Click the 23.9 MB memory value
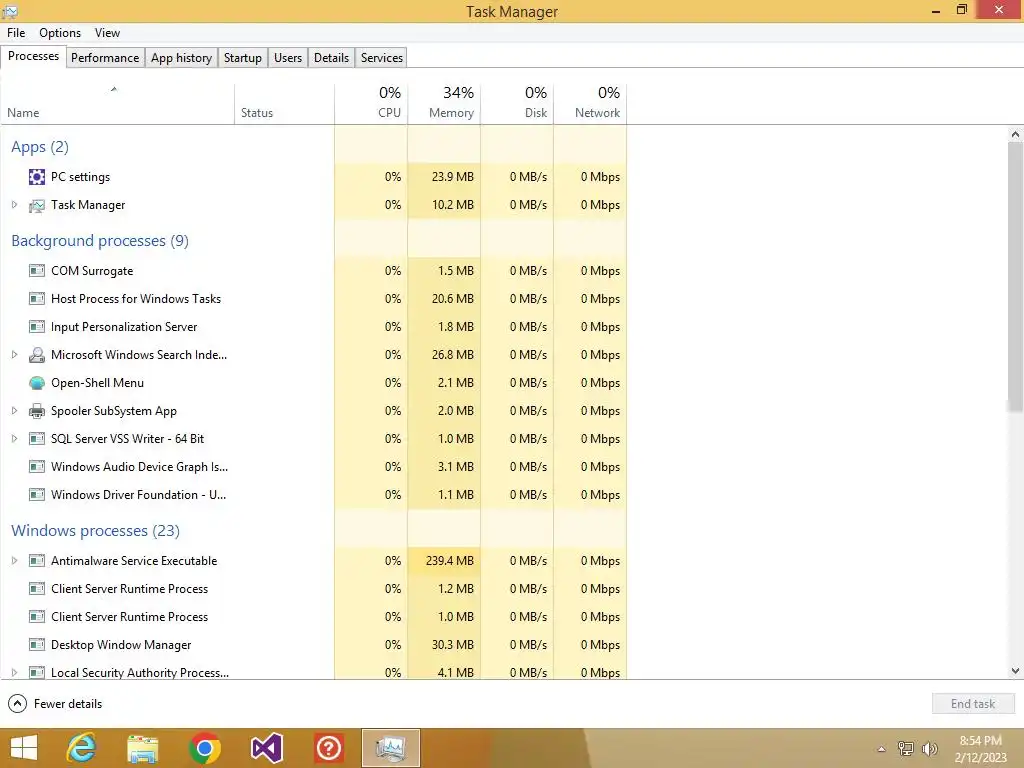 point(453,177)
